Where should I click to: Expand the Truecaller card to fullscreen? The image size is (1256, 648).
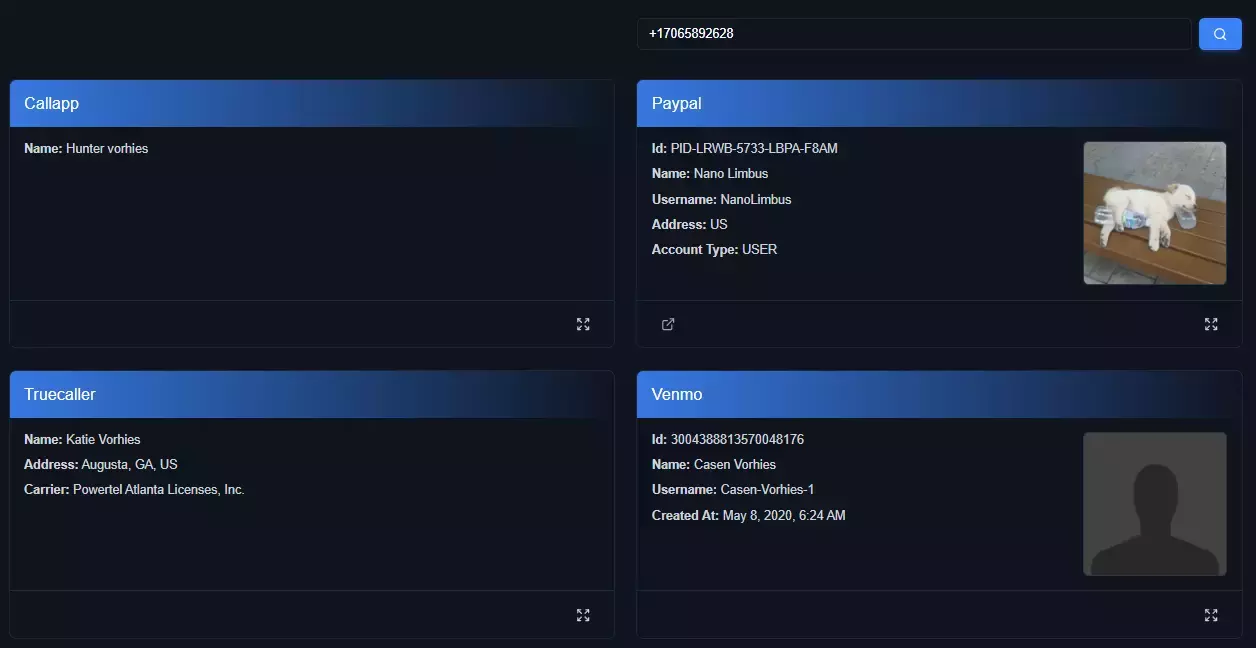point(583,615)
